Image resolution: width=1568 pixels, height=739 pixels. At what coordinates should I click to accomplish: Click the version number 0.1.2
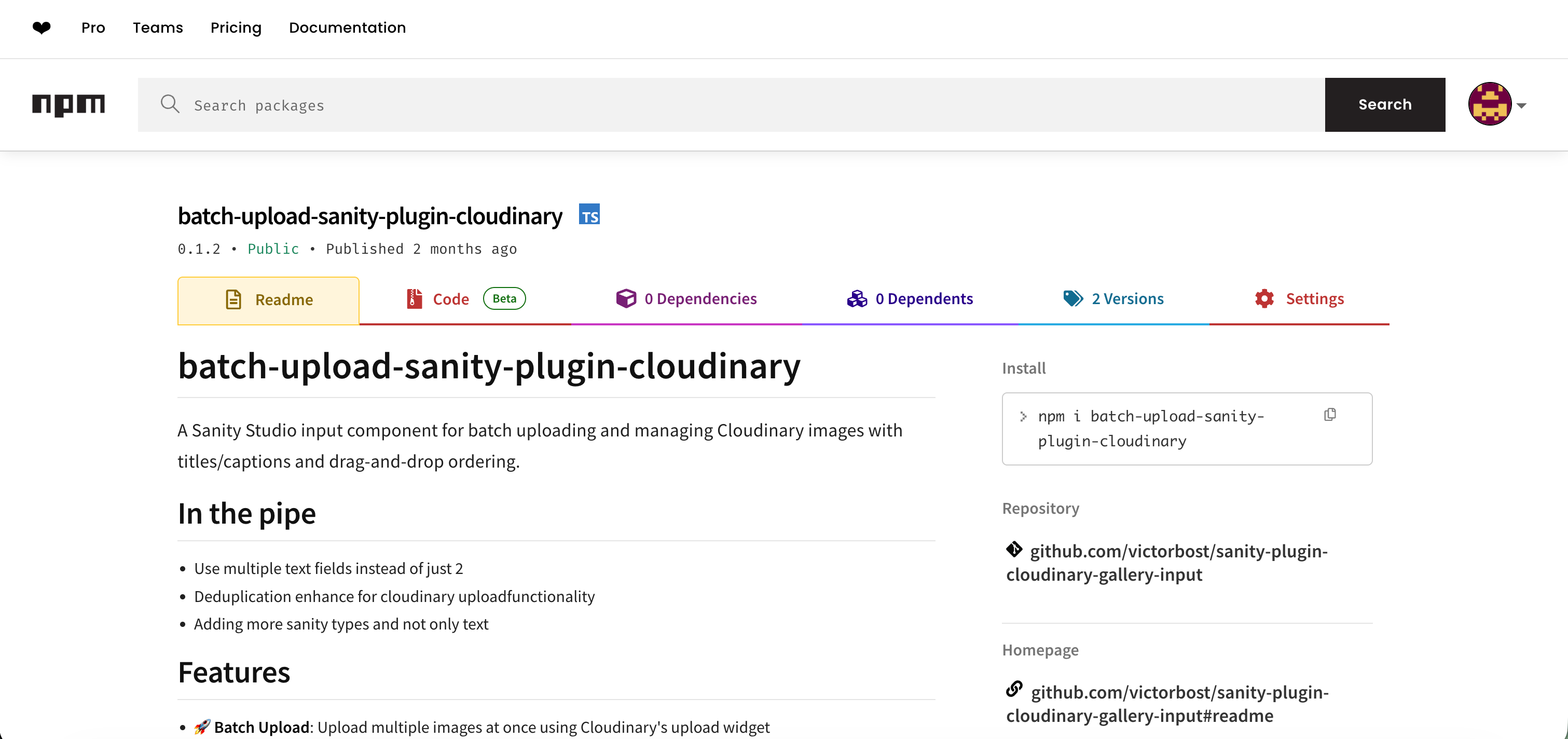[199, 249]
